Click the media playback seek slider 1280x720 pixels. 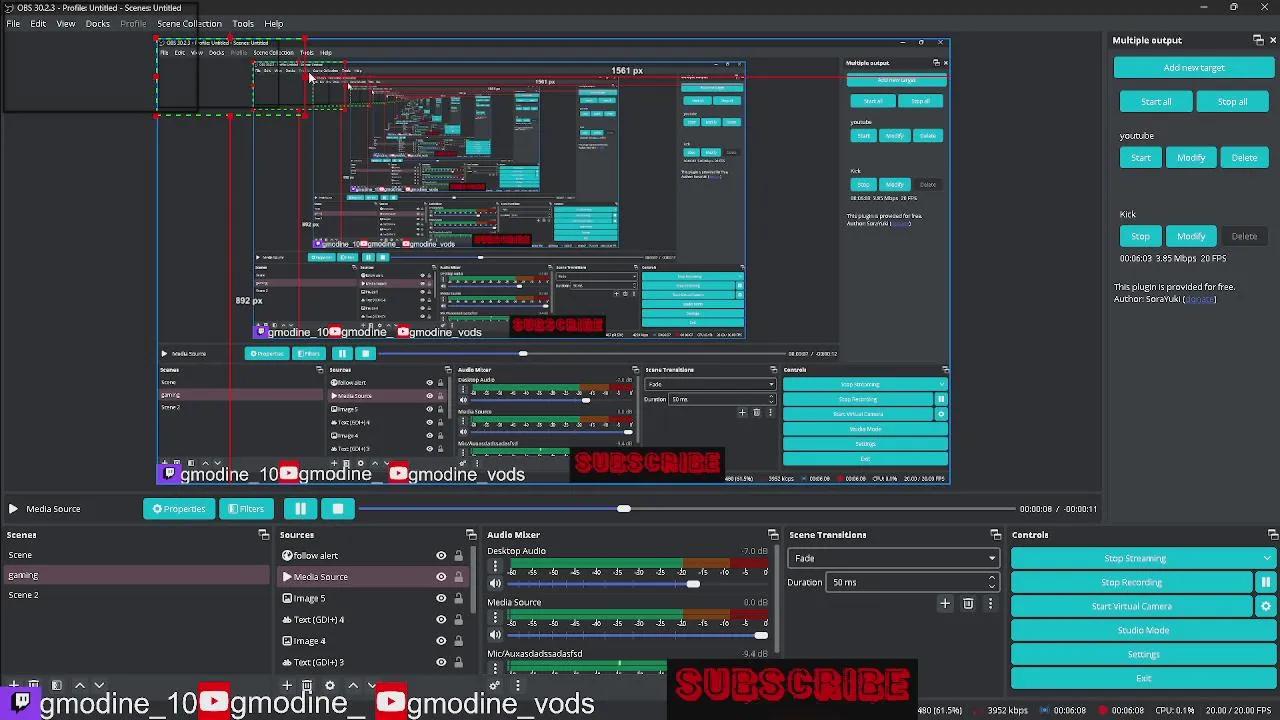pyautogui.click(x=685, y=509)
